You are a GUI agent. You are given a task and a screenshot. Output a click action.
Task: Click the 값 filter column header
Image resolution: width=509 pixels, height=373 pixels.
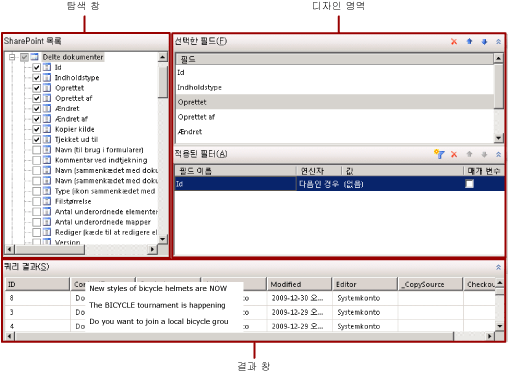[403, 171]
